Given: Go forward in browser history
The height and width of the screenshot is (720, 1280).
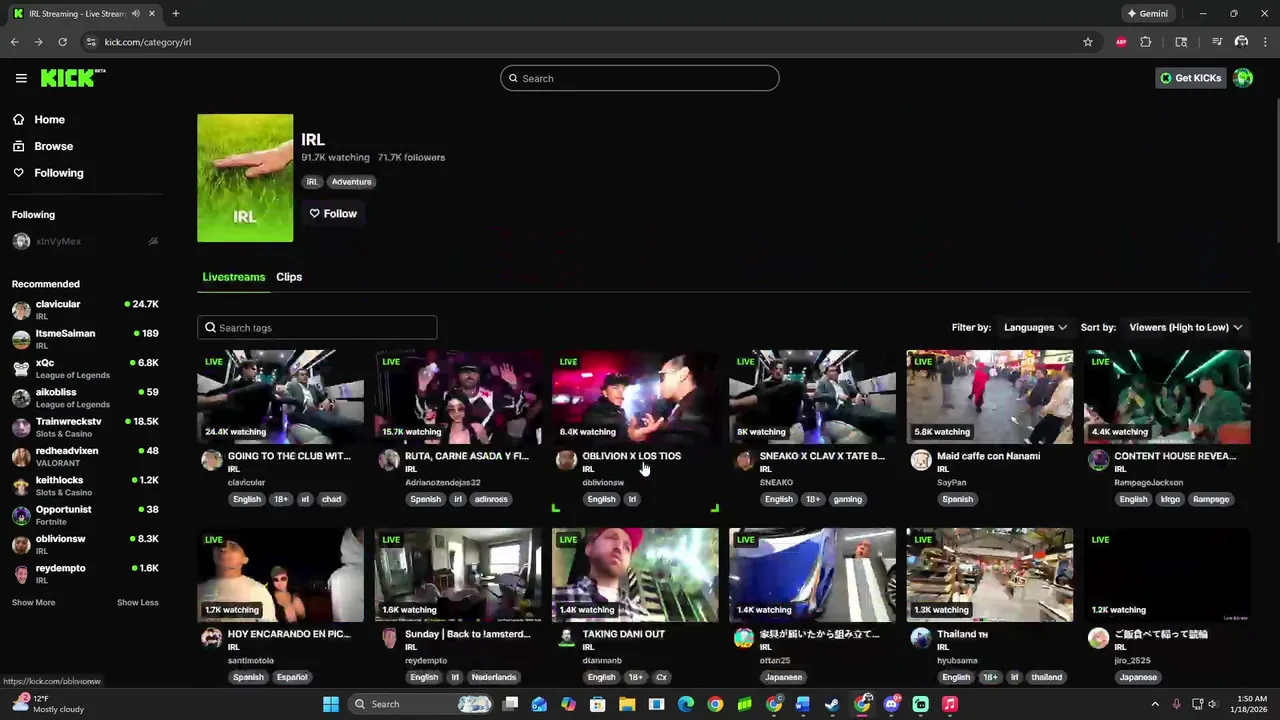Looking at the screenshot, I should pyautogui.click(x=38, y=42).
